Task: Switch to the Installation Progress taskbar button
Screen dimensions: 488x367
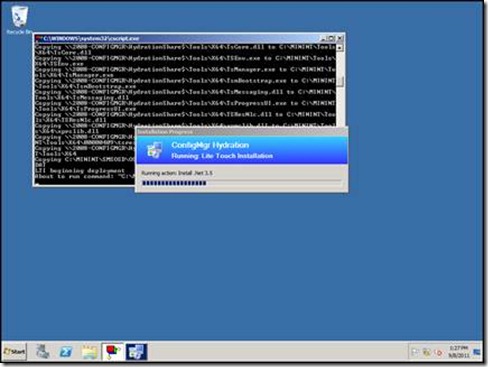Action: pyautogui.click(x=136, y=352)
